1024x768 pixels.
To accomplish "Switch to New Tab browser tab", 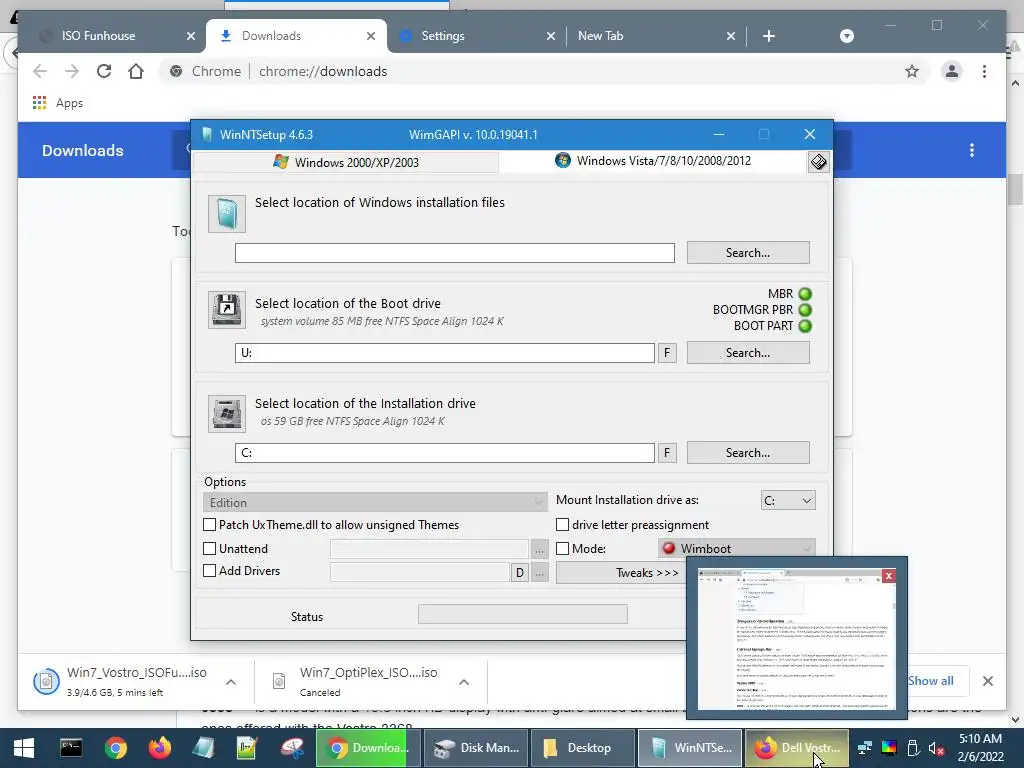I will [601, 36].
